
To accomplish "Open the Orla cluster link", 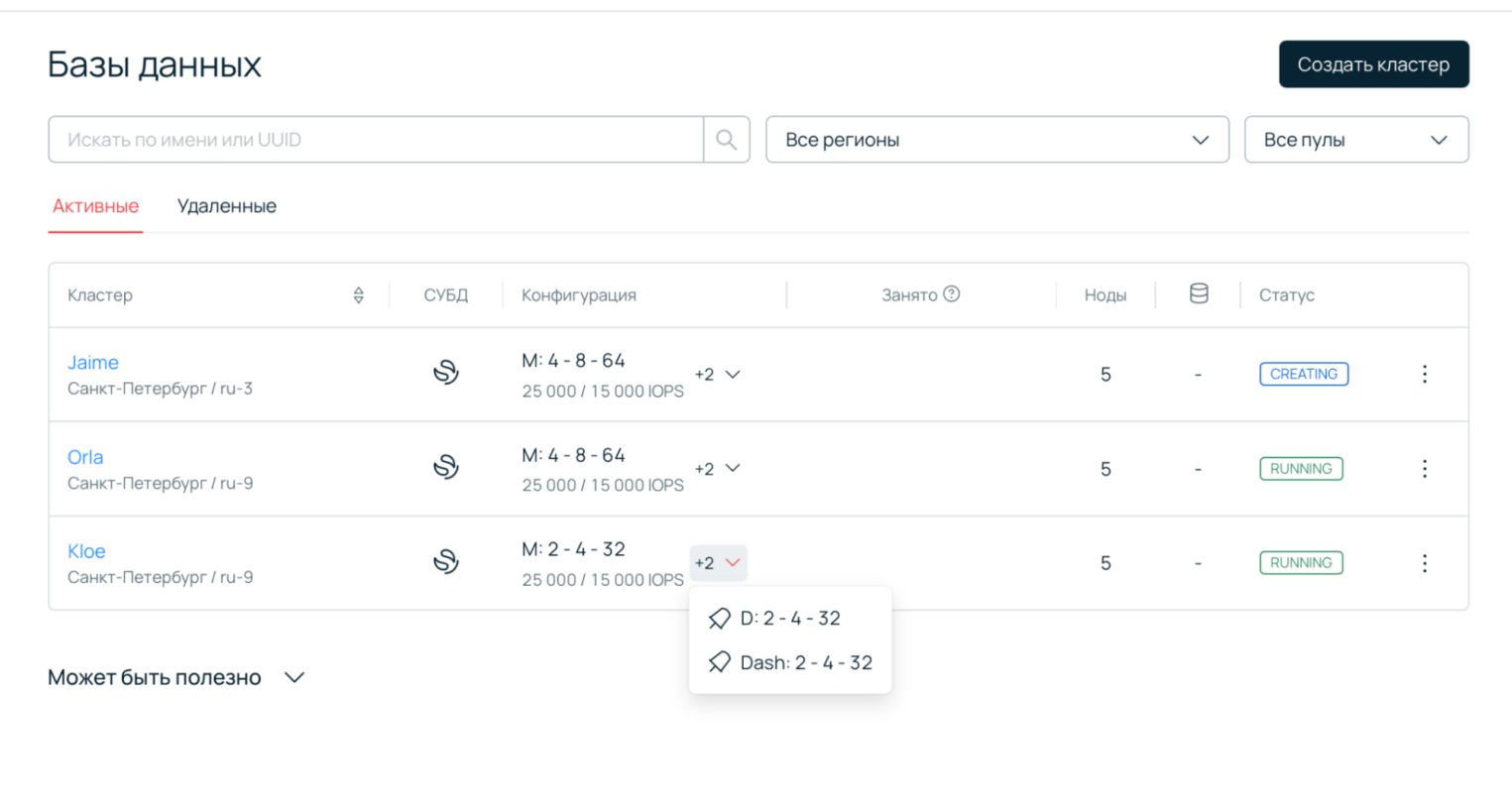I will coord(85,457).
